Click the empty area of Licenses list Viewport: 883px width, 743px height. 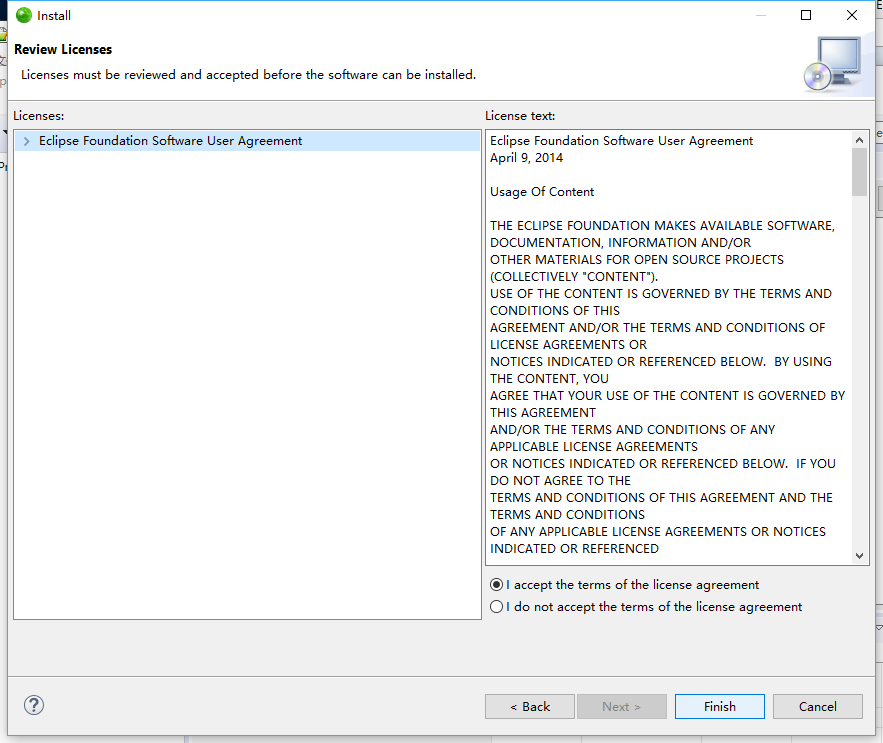point(247,385)
